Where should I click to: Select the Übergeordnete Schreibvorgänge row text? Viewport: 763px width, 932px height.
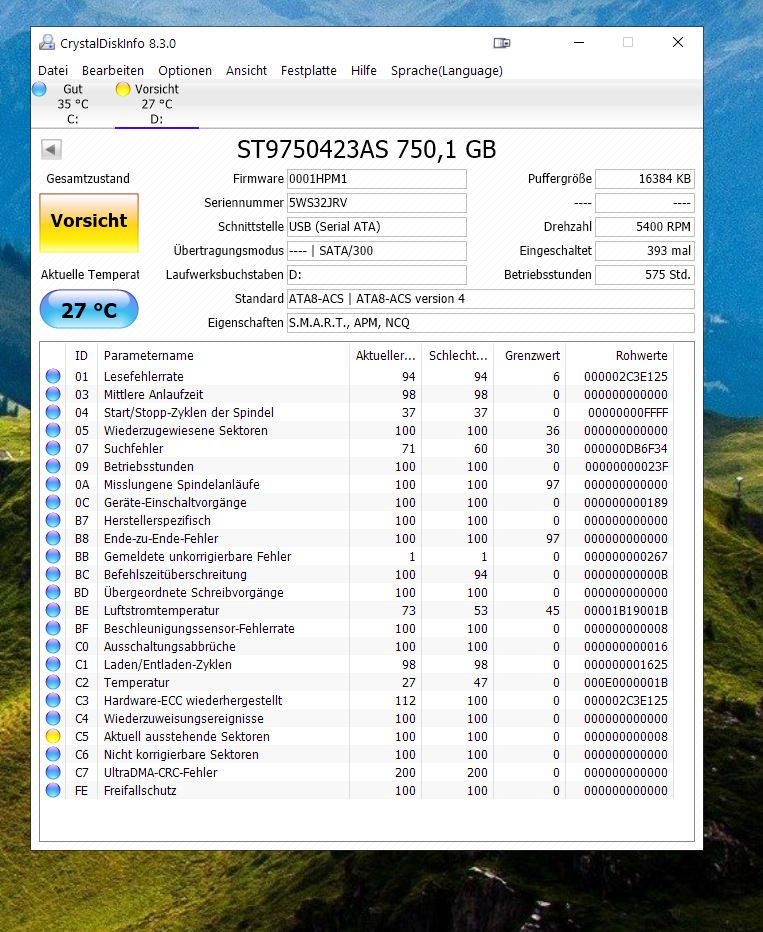point(193,593)
